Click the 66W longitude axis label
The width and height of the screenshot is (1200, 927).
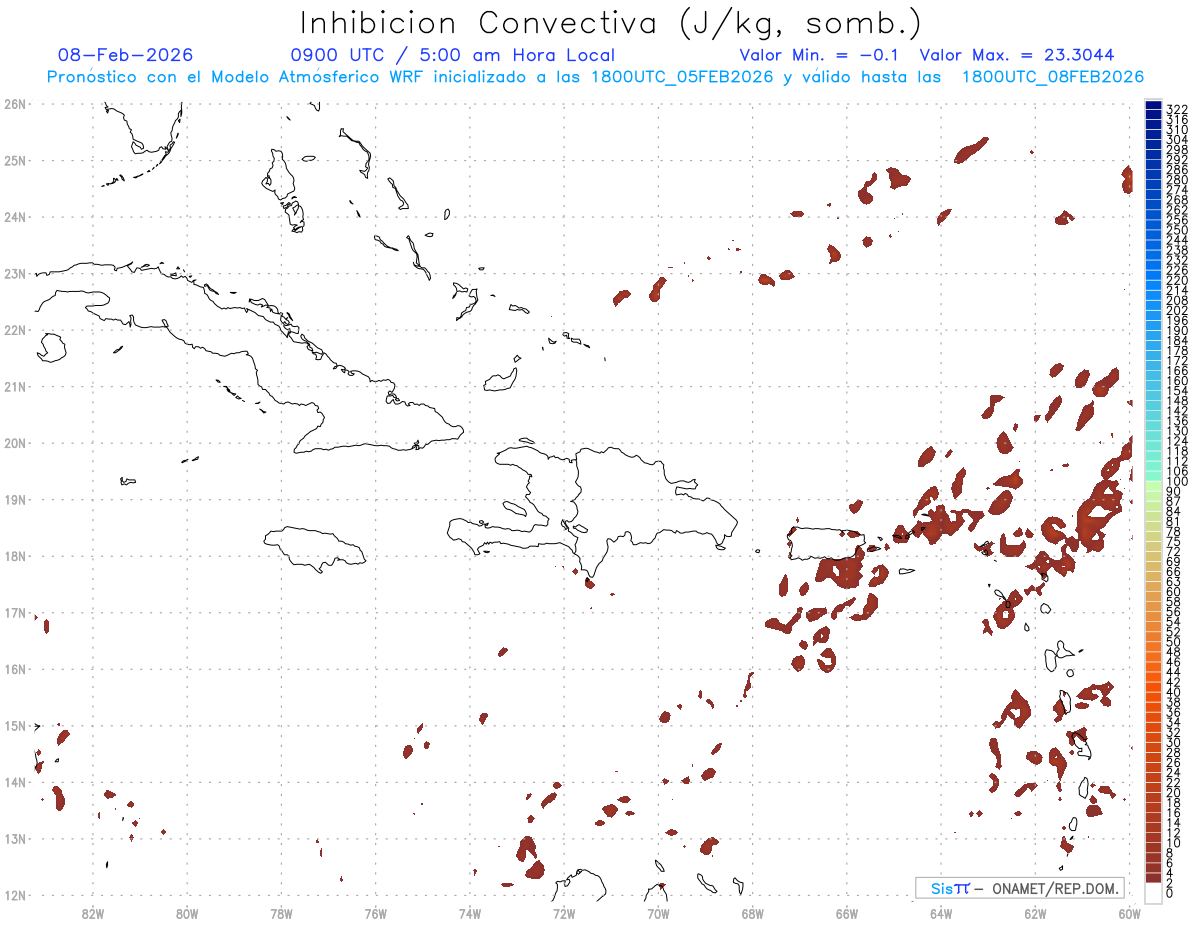pos(847,912)
